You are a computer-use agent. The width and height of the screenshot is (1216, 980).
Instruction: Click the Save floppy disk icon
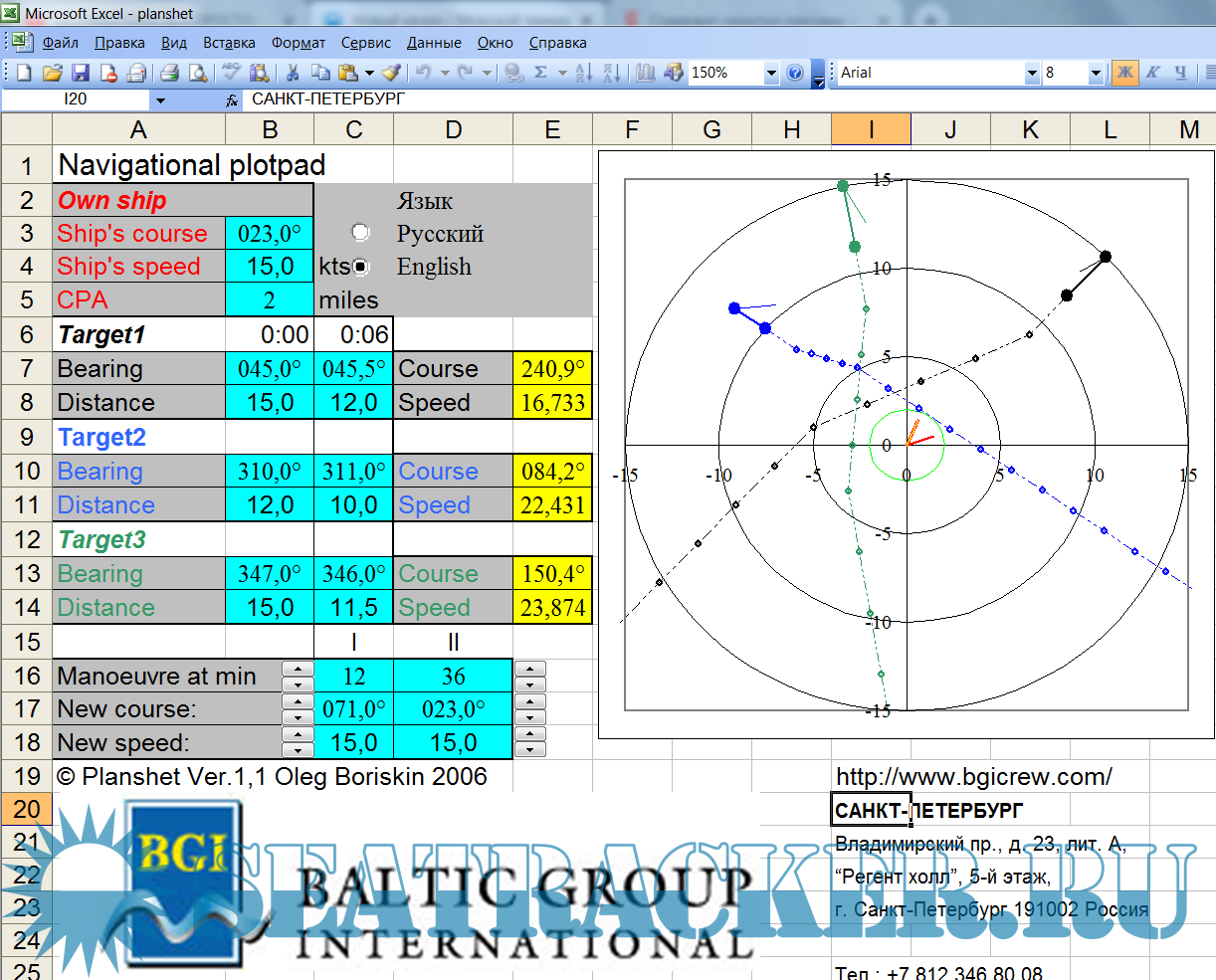tap(81, 73)
